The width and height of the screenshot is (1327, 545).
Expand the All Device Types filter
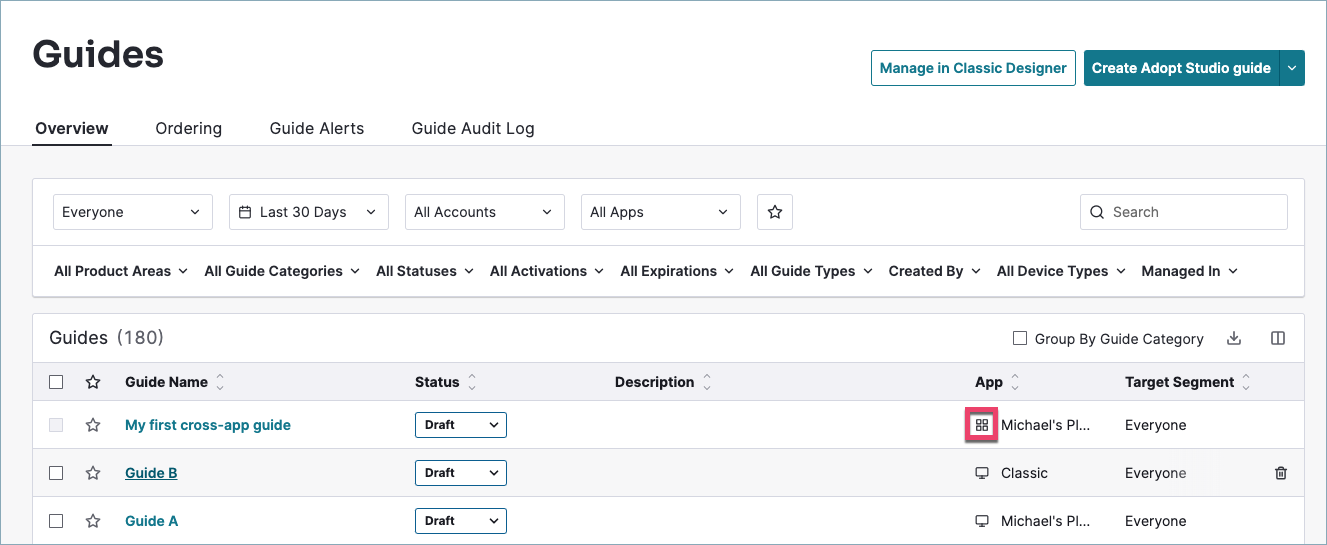[1062, 271]
